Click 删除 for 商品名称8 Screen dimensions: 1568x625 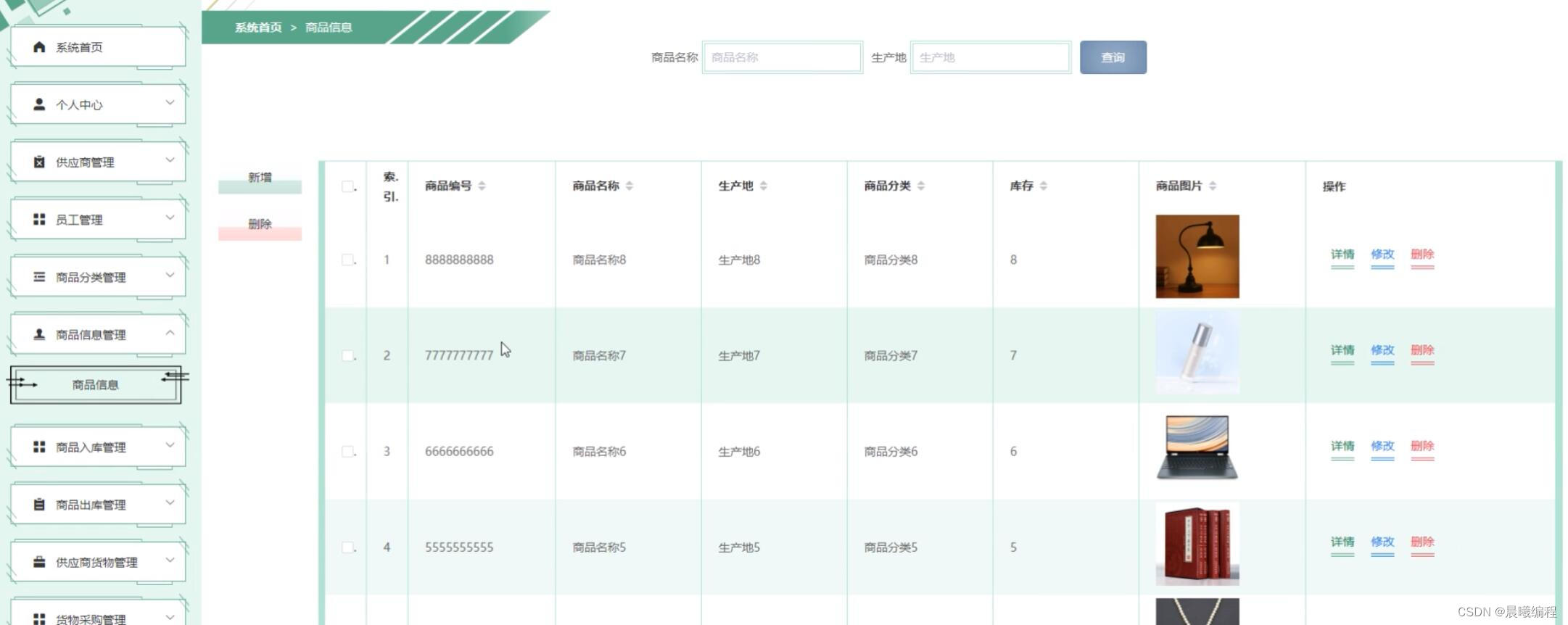[x=1422, y=254]
